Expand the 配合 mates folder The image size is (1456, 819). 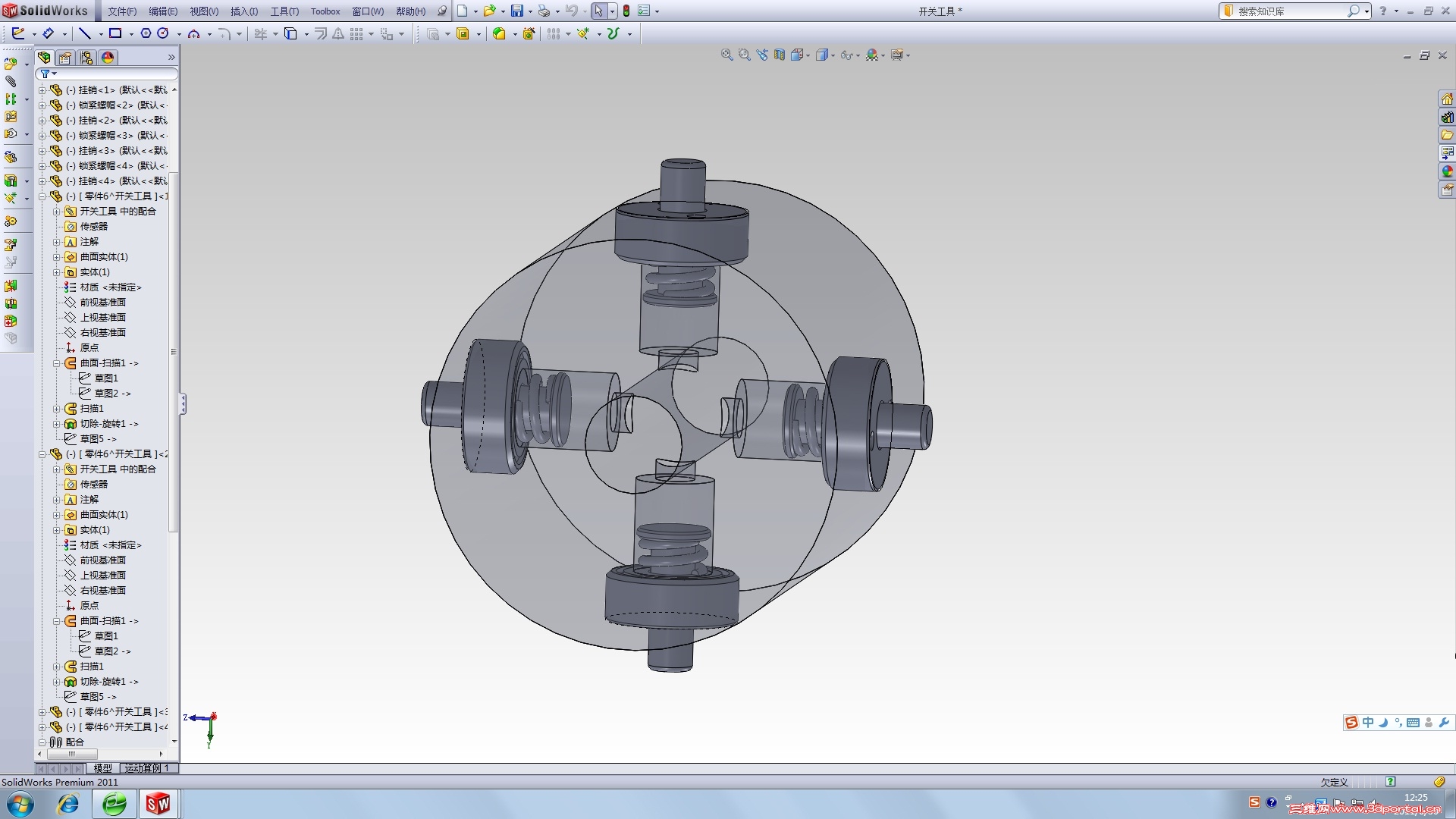point(42,742)
